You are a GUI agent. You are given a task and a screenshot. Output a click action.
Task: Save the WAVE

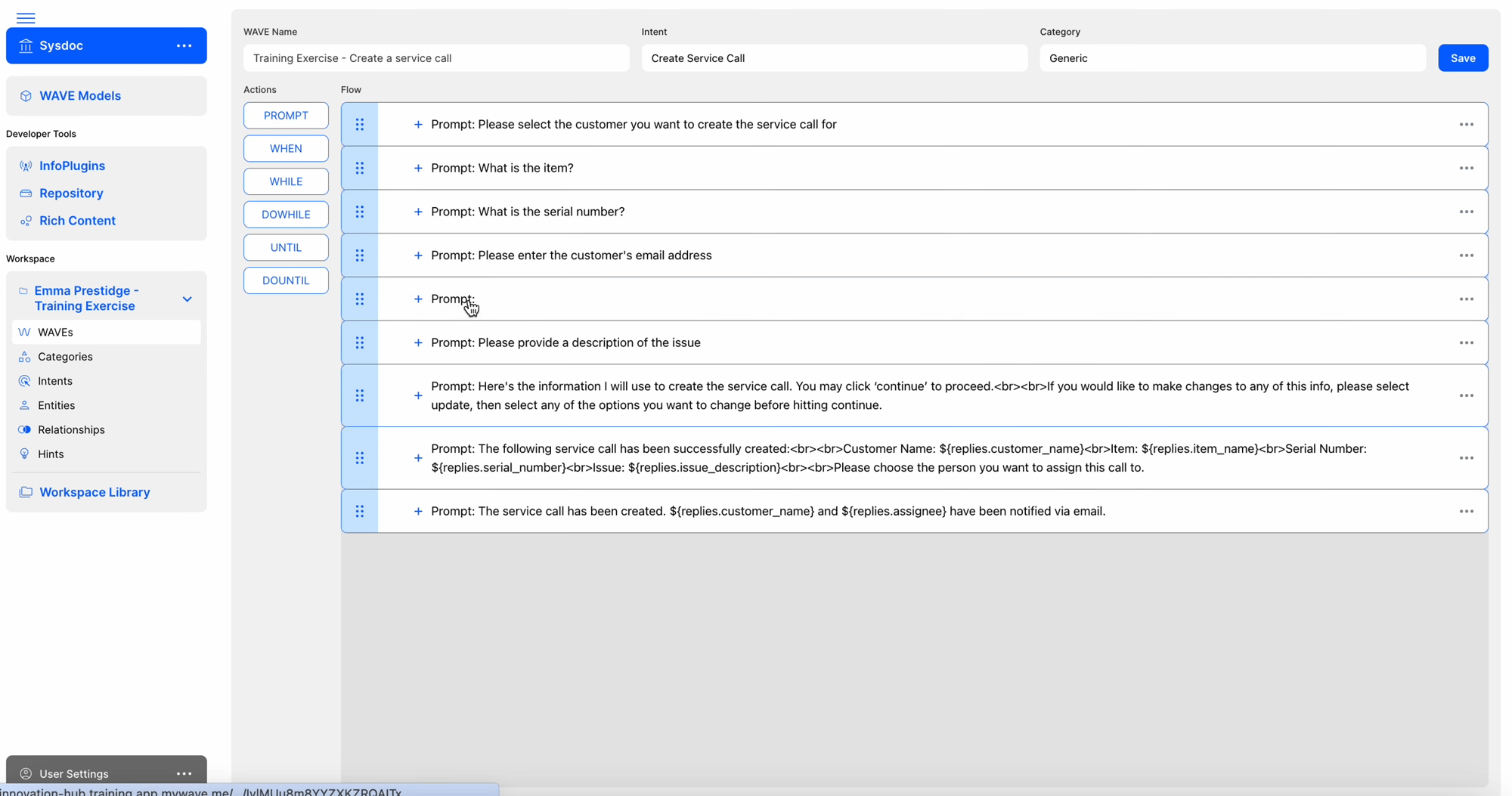pyautogui.click(x=1463, y=58)
